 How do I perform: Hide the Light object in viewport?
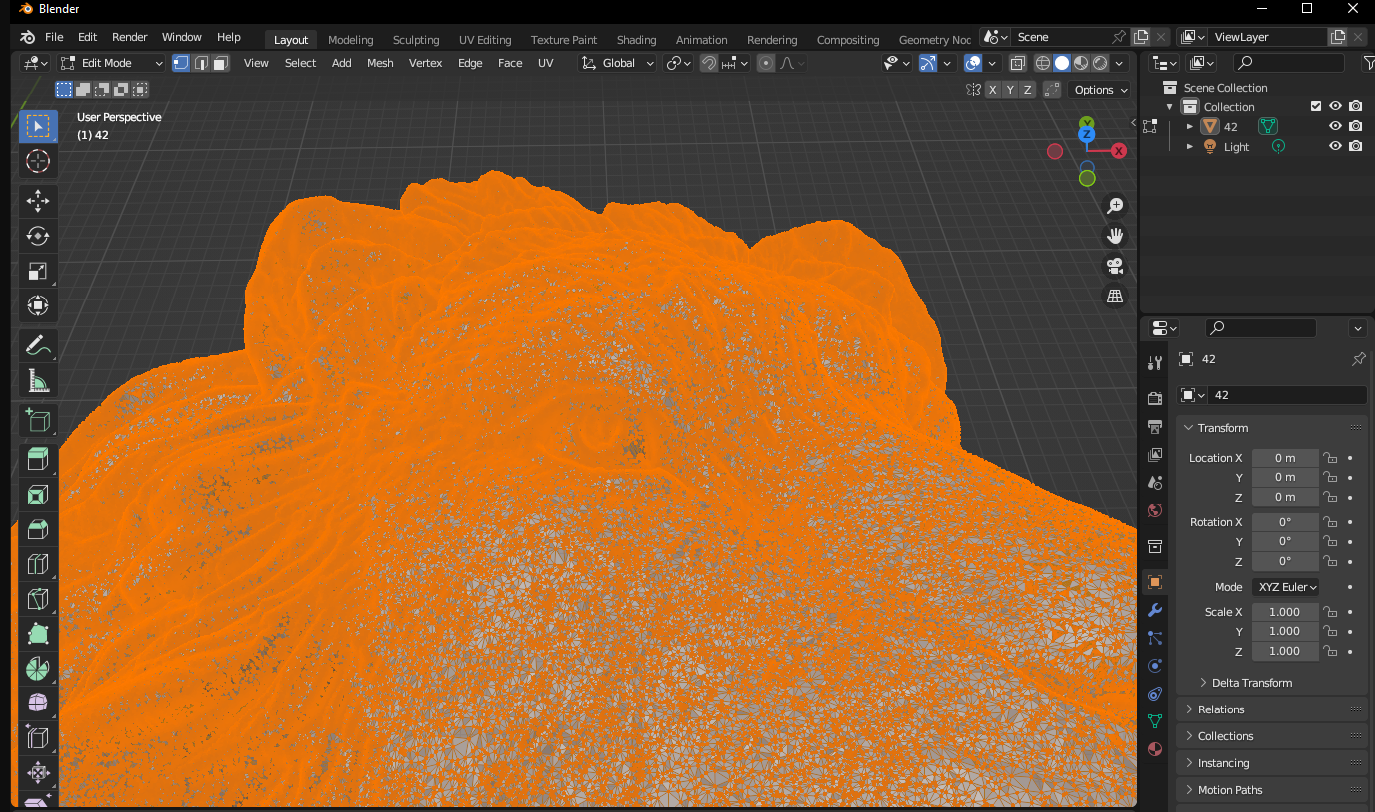coord(1335,146)
